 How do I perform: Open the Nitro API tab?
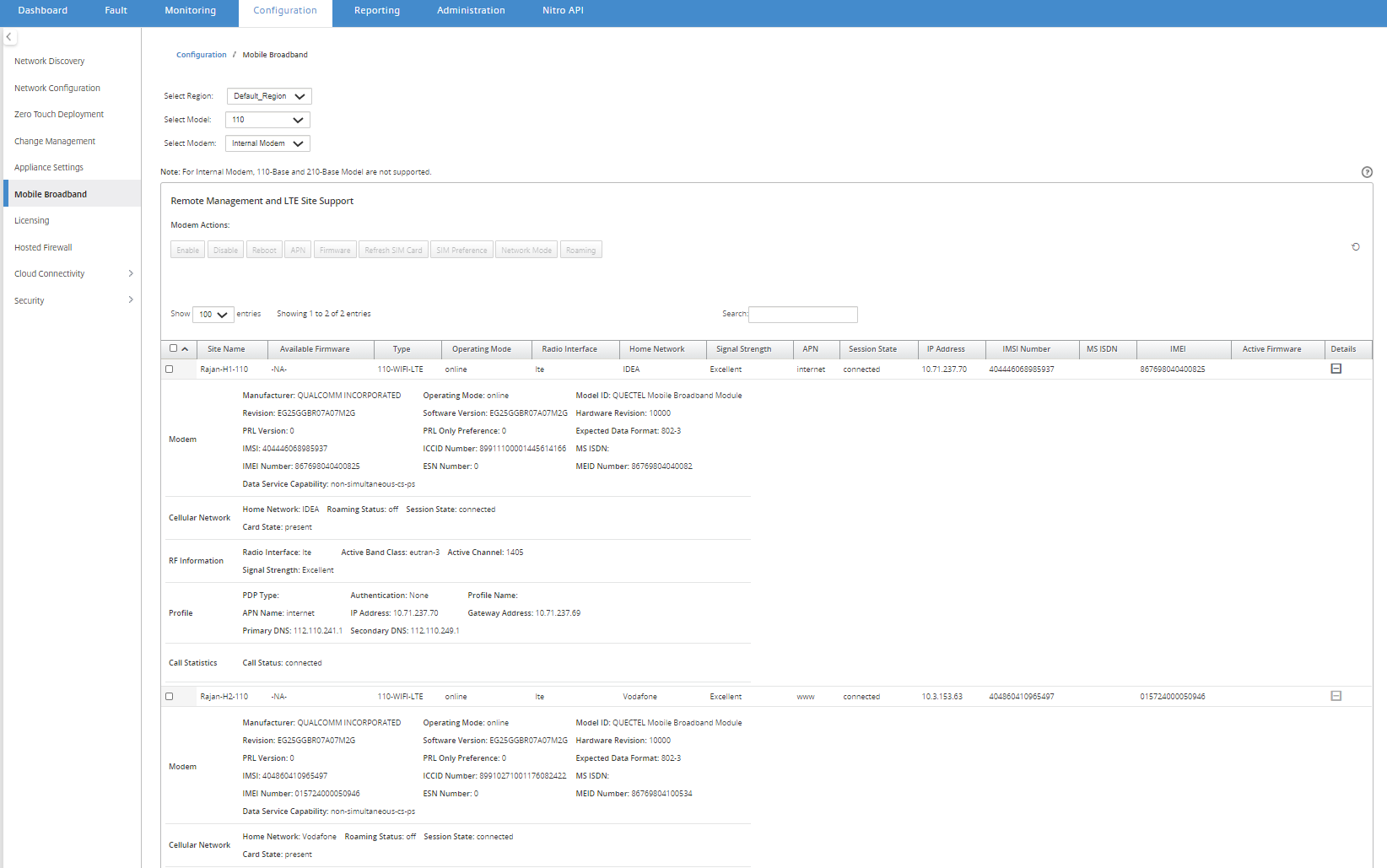pos(563,11)
